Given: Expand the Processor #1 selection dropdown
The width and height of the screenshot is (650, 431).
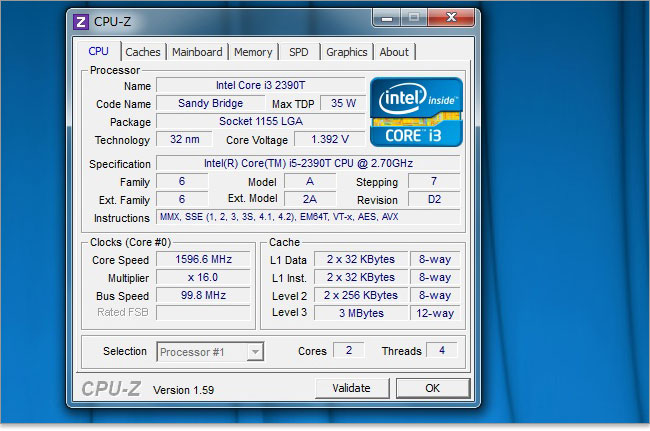Looking at the screenshot, I should coord(255,352).
